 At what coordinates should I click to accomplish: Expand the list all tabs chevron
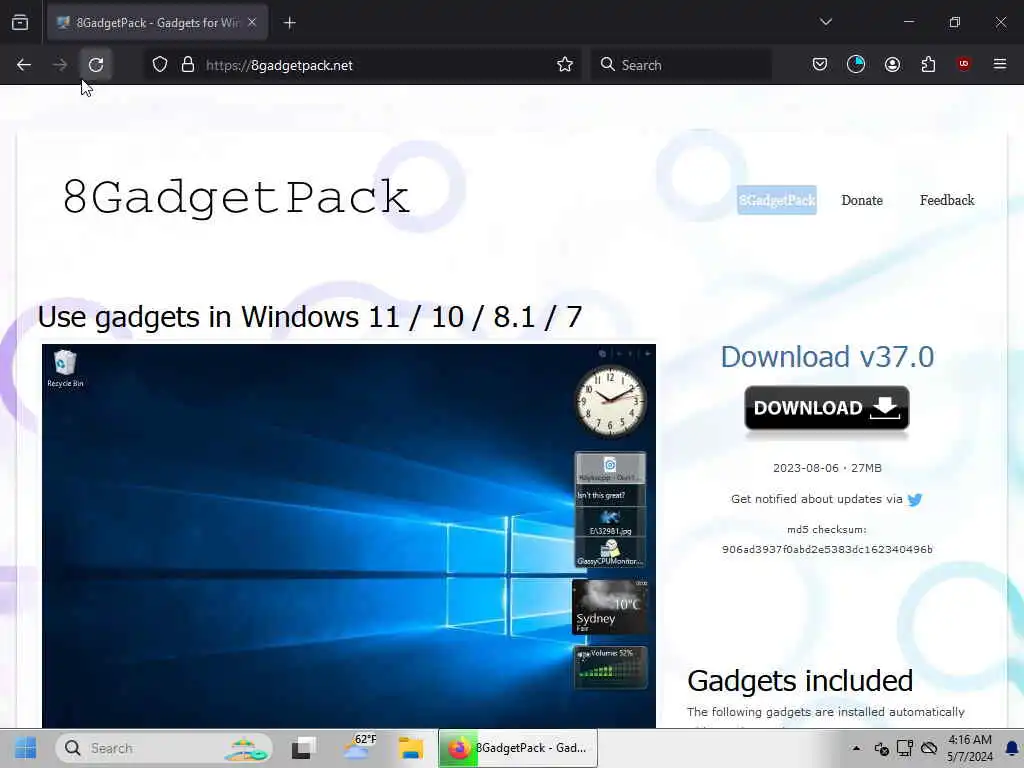pos(825,22)
